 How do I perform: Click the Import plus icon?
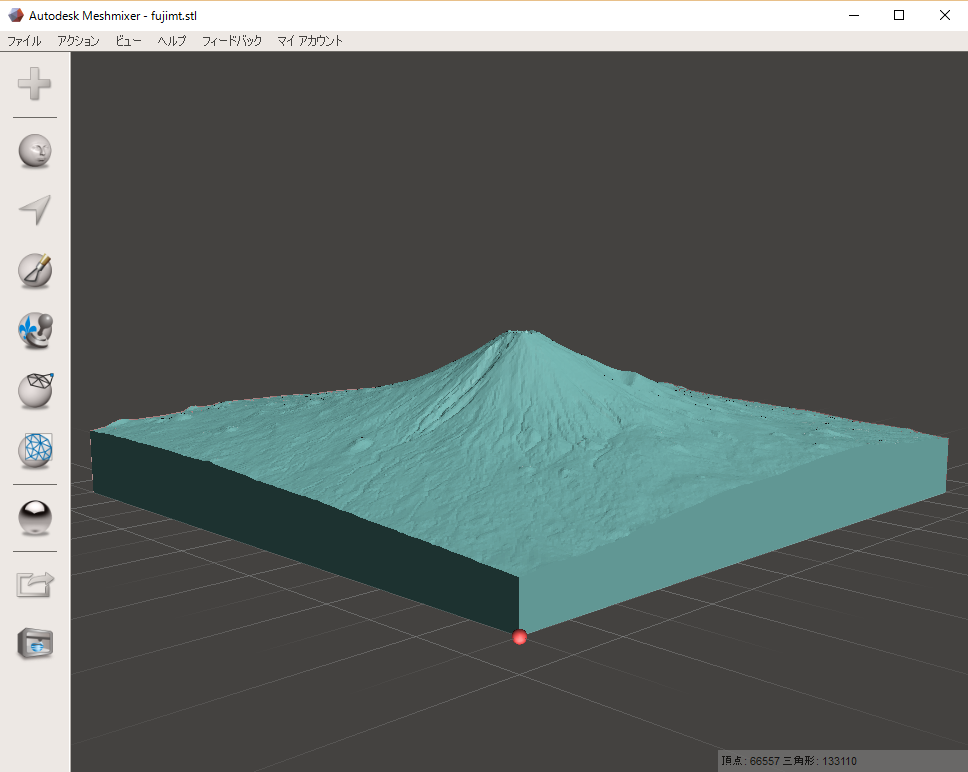coord(35,84)
